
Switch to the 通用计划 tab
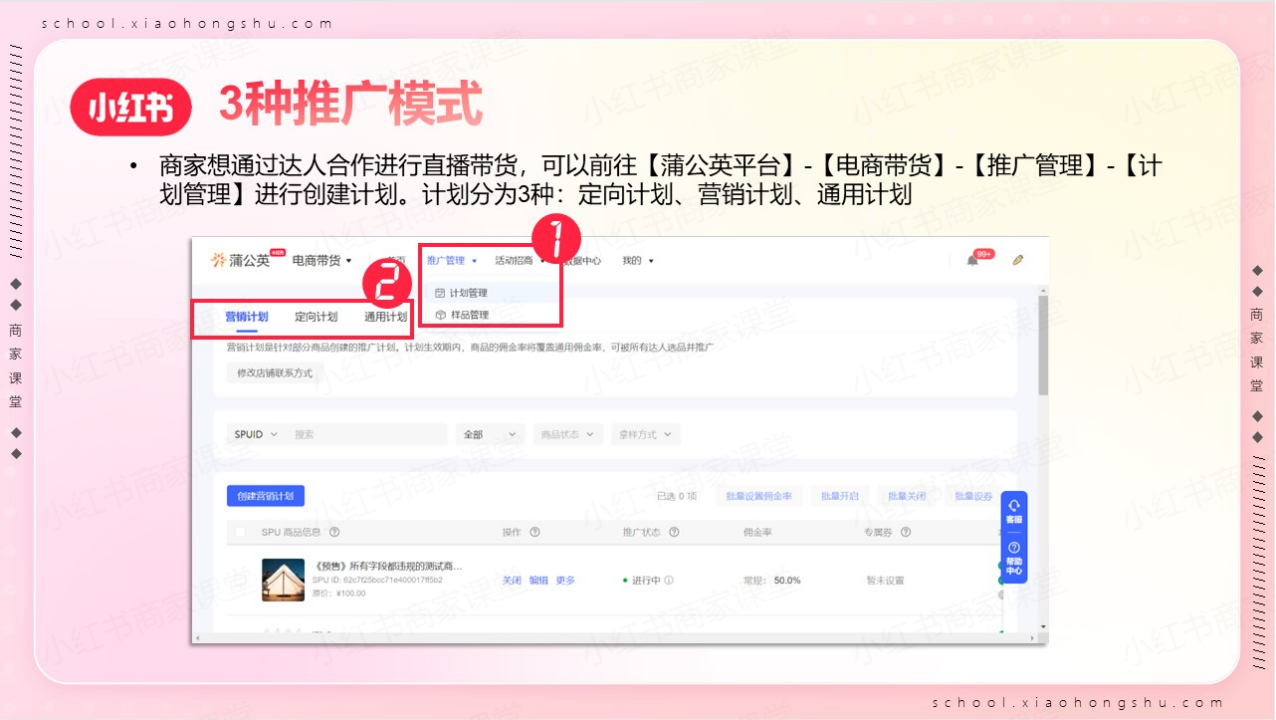tap(385, 317)
